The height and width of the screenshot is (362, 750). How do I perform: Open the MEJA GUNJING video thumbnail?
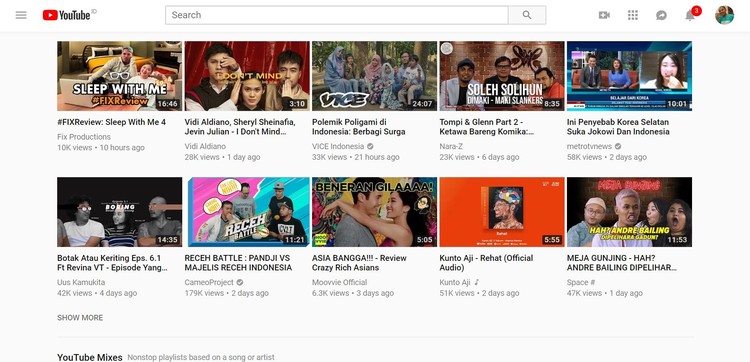pyautogui.click(x=629, y=212)
